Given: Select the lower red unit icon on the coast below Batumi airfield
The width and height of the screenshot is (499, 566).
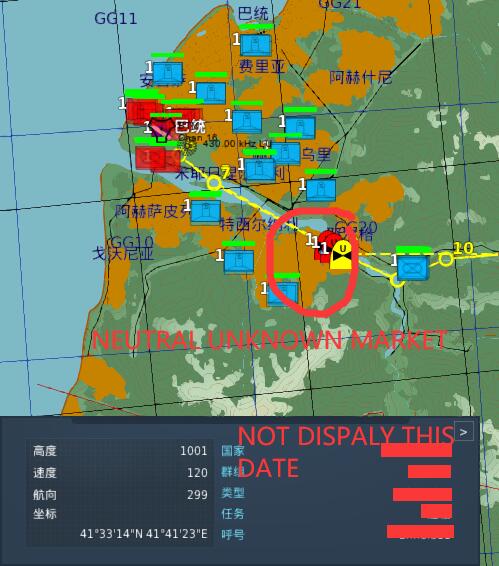Looking at the screenshot, I should click(158, 159).
